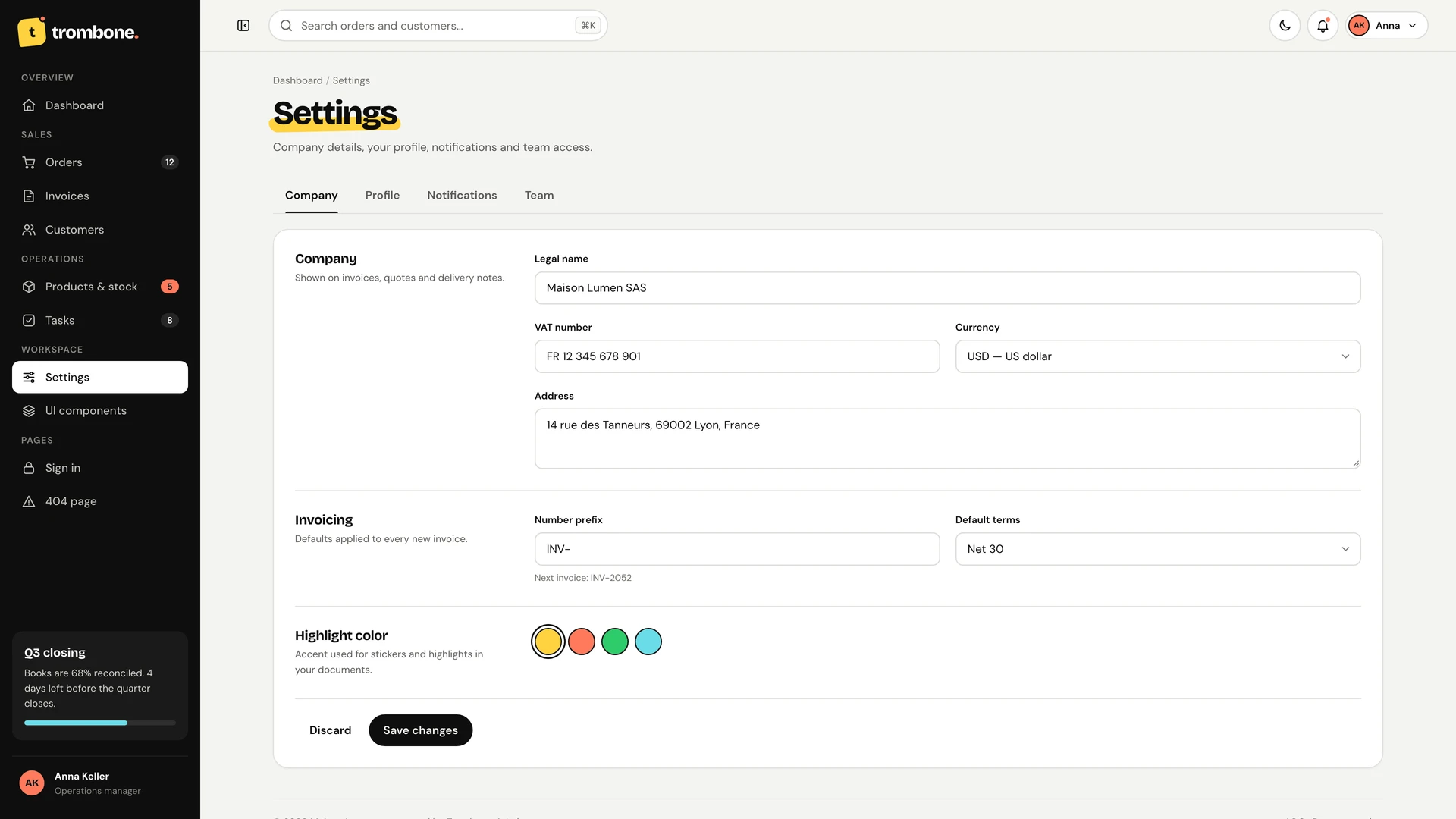Select the Company tab
1456x819 pixels.
click(311, 196)
